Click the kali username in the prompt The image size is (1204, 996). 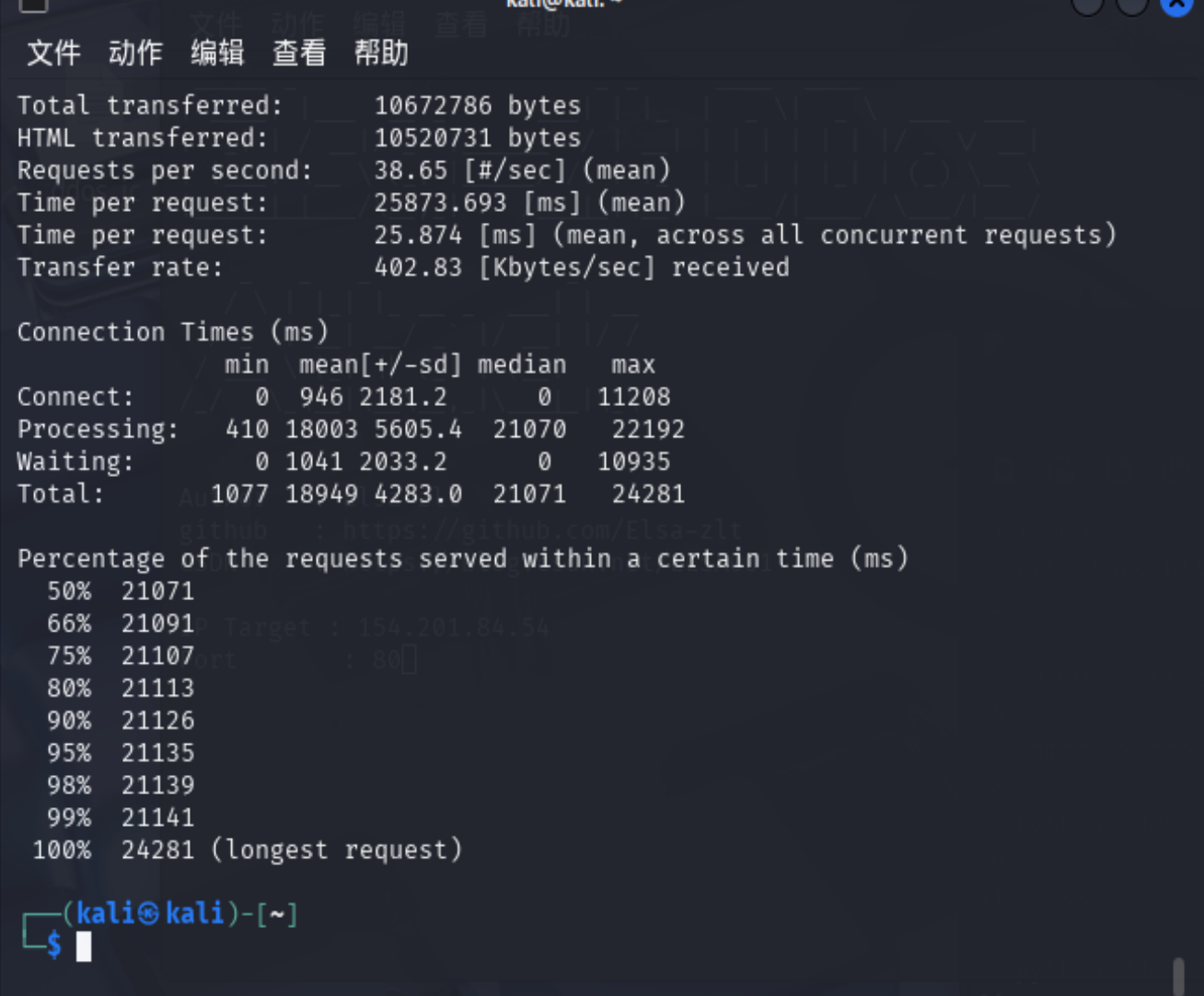[105, 913]
